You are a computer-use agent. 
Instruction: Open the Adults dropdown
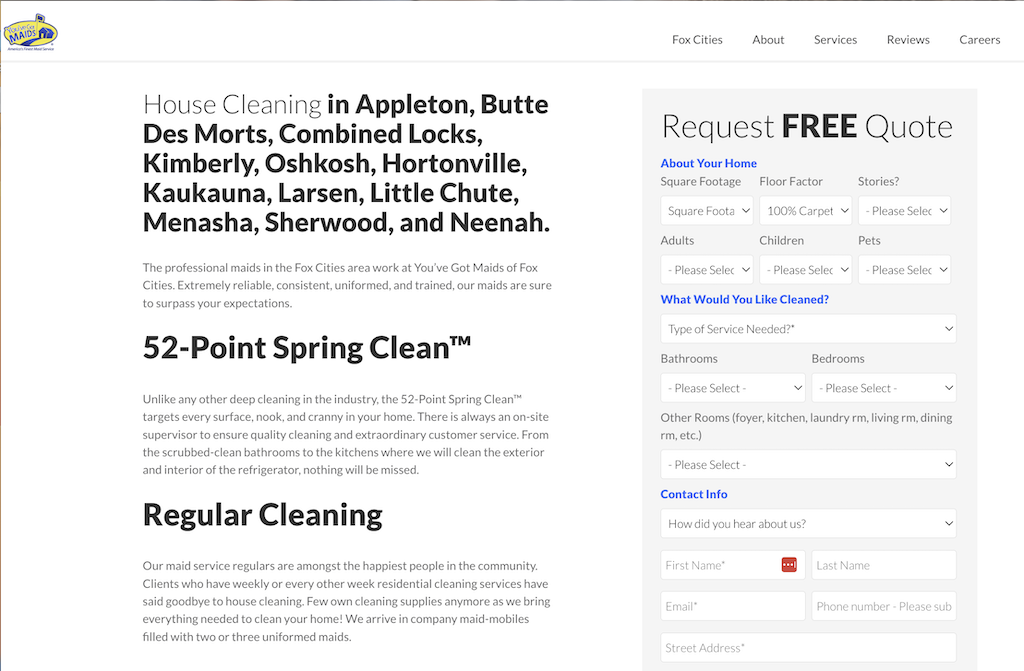[707, 269]
